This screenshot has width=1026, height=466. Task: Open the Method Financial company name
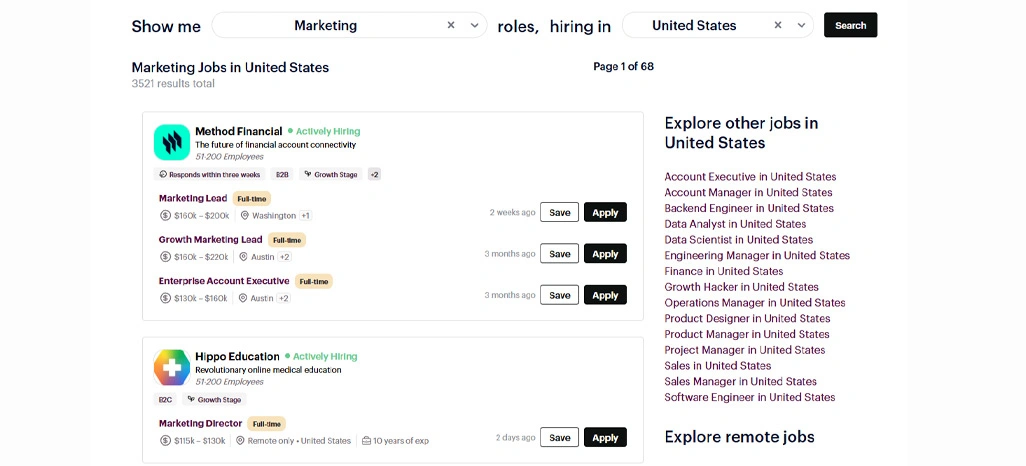[239, 131]
